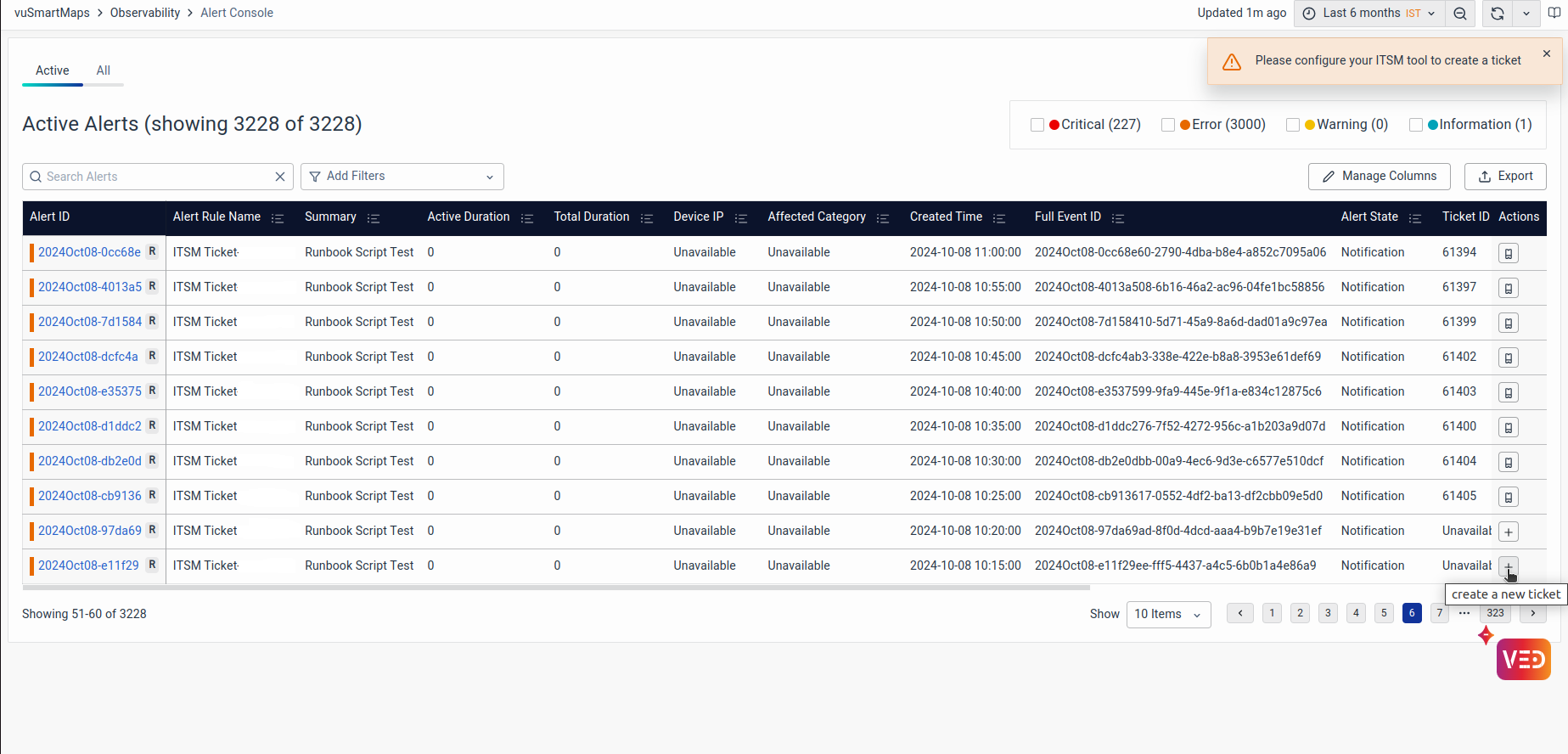The image size is (1568, 754).
Task: Open ticket icon for ticket 61394
Action: pos(1508,254)
